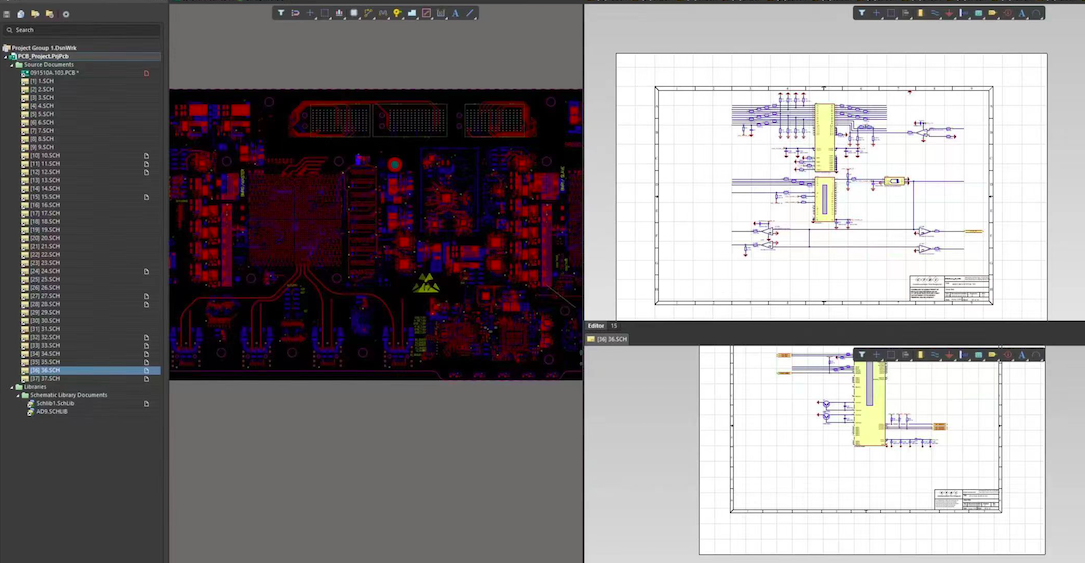Open the Schlib1.SchLib library file
Screen dimensions: 1085x563
(x=55, y=403)
